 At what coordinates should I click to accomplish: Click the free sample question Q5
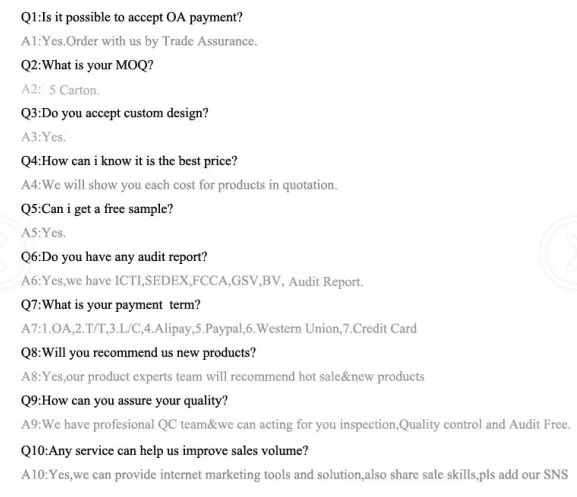click(97, 209)
